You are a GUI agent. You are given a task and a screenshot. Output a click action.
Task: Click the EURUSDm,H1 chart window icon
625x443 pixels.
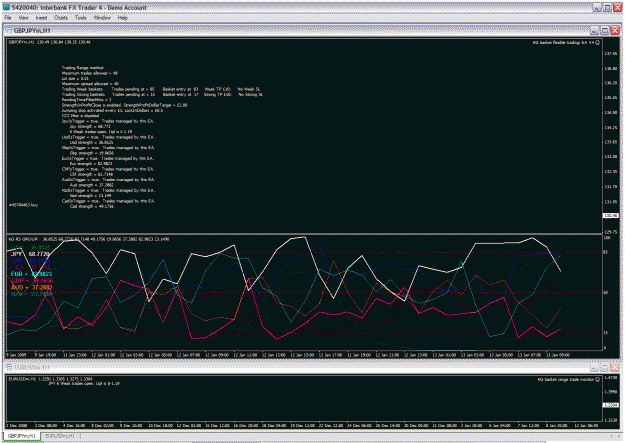9,367
